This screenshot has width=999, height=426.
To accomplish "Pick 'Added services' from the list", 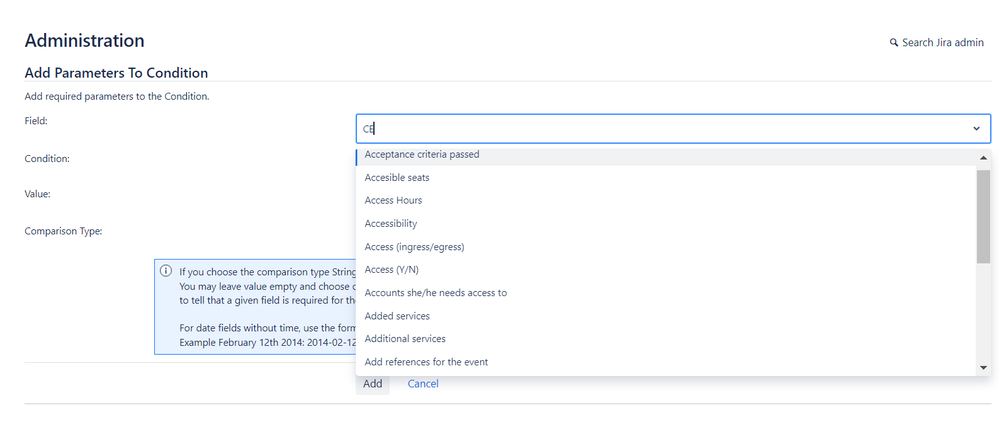I will coord(665,316).
